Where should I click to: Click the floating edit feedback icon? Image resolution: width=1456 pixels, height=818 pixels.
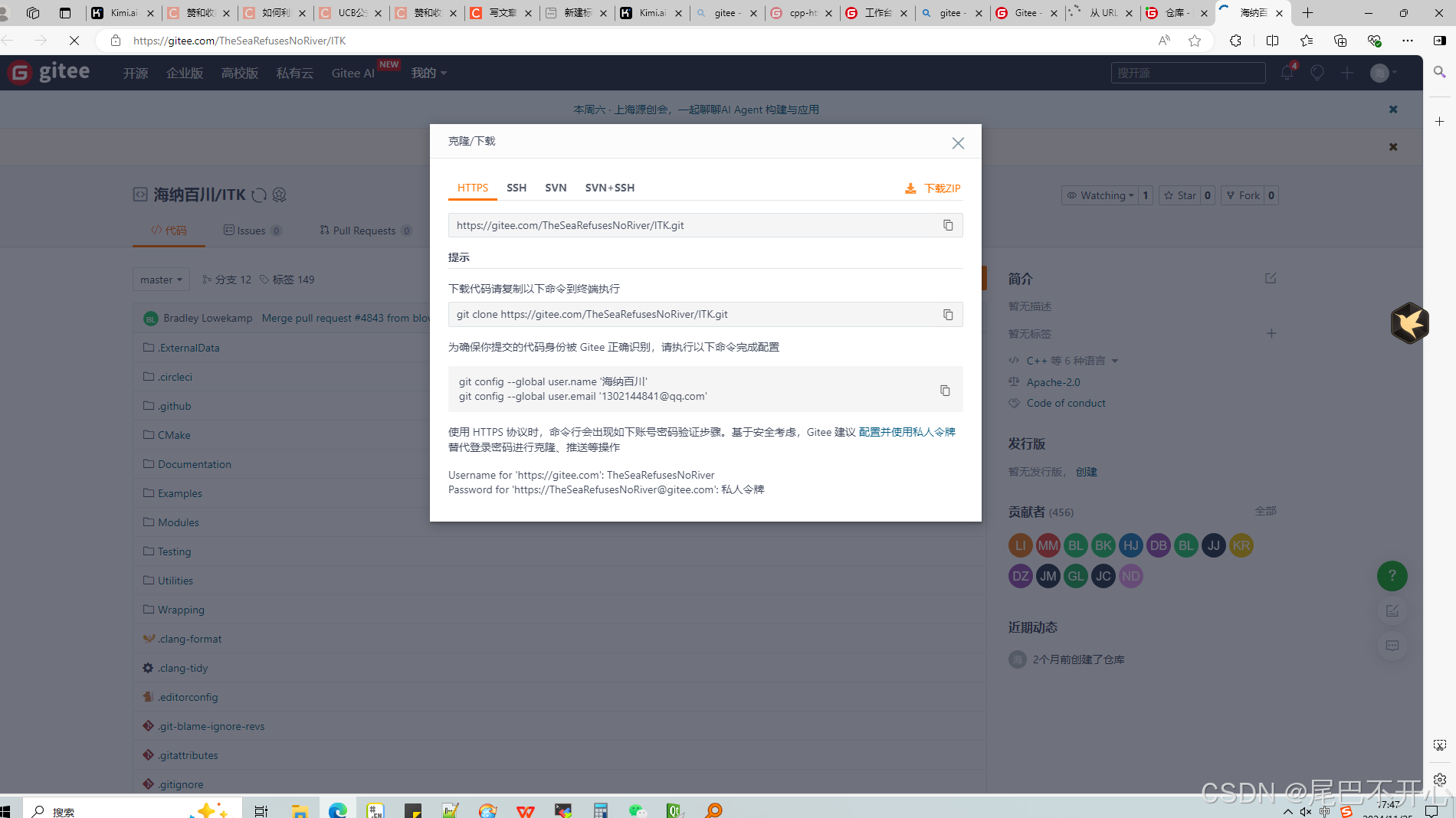1392,610
